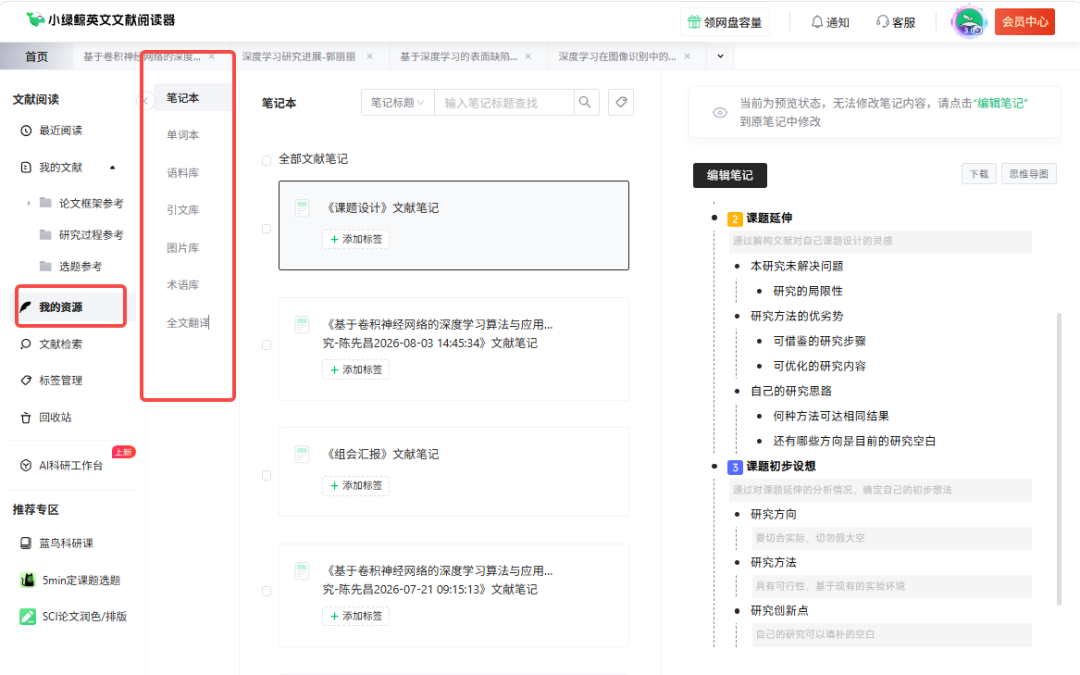The image size is (1080, 675).
Task: Switch to 深度学习研究进展-郭丽丽 tab
Action: tap(299, 56)
